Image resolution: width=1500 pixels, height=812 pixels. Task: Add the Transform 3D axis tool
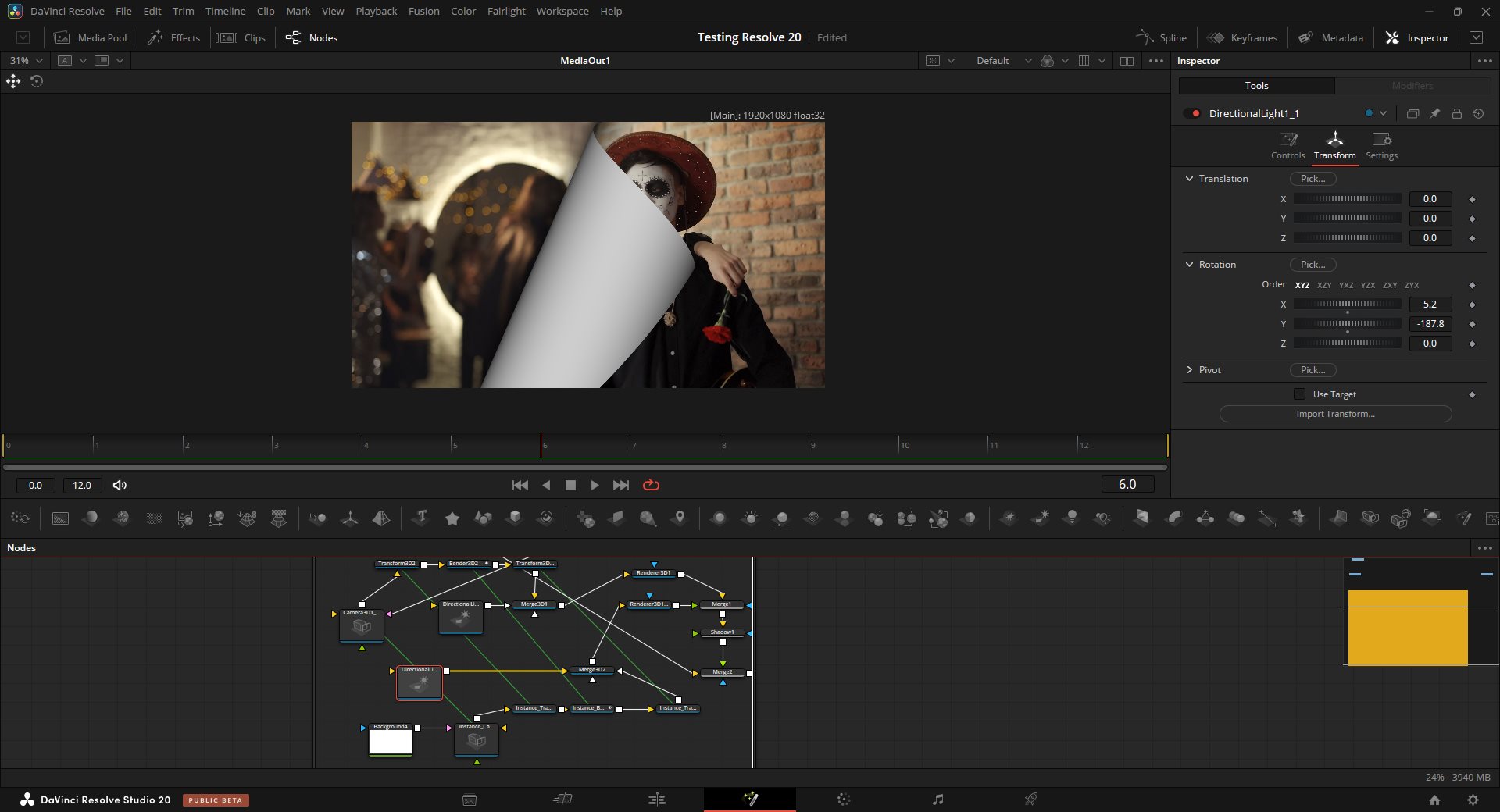point(350,518)
